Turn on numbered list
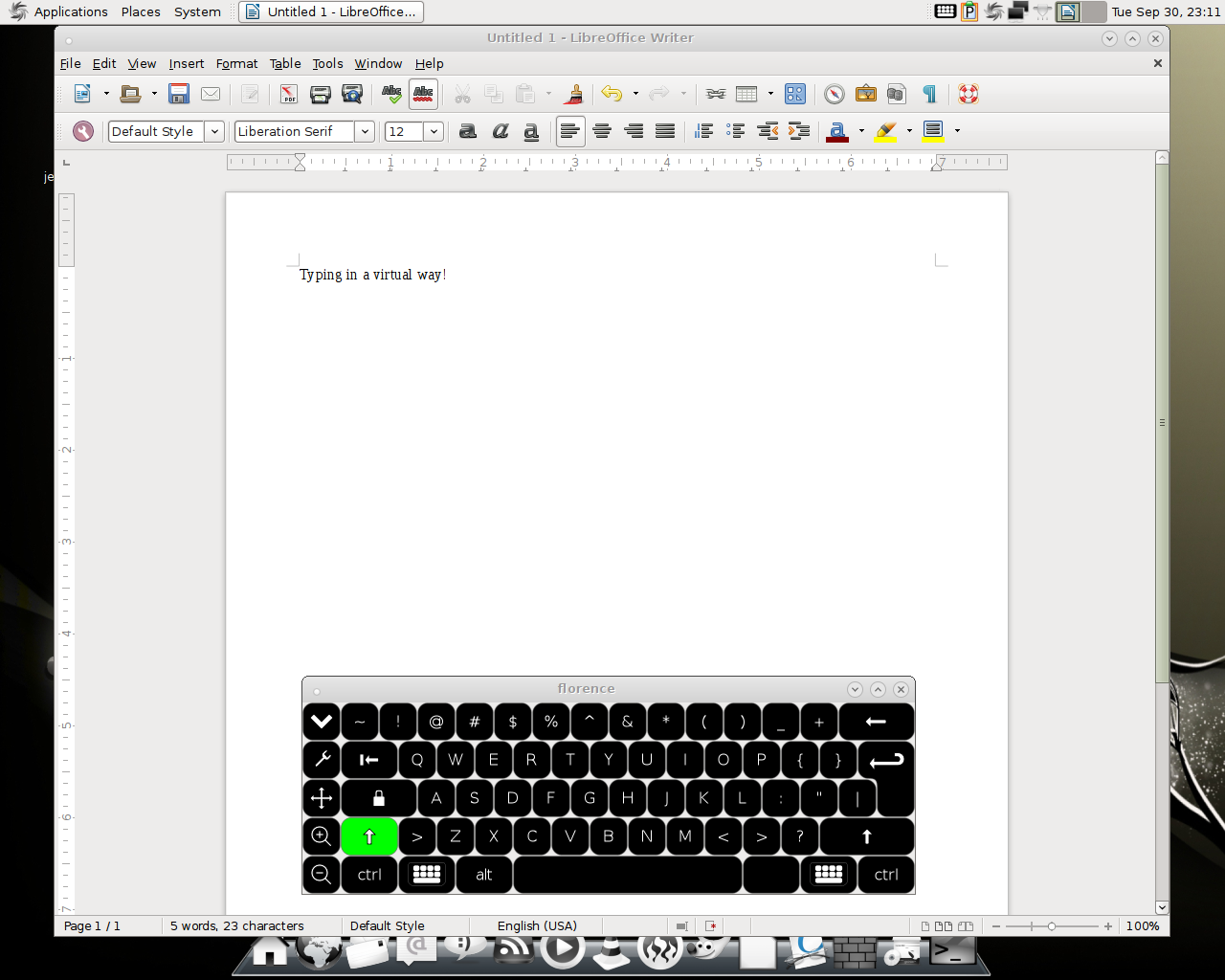 704,131
